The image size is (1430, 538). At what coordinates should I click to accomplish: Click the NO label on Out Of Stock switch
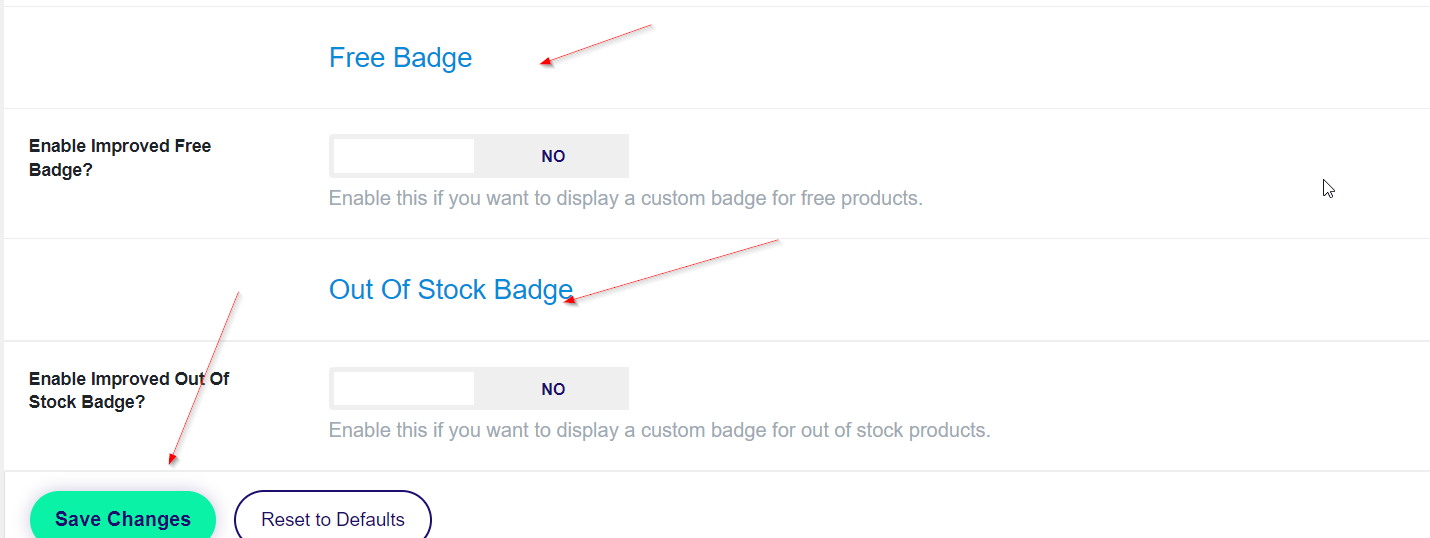tap(553, 389)
